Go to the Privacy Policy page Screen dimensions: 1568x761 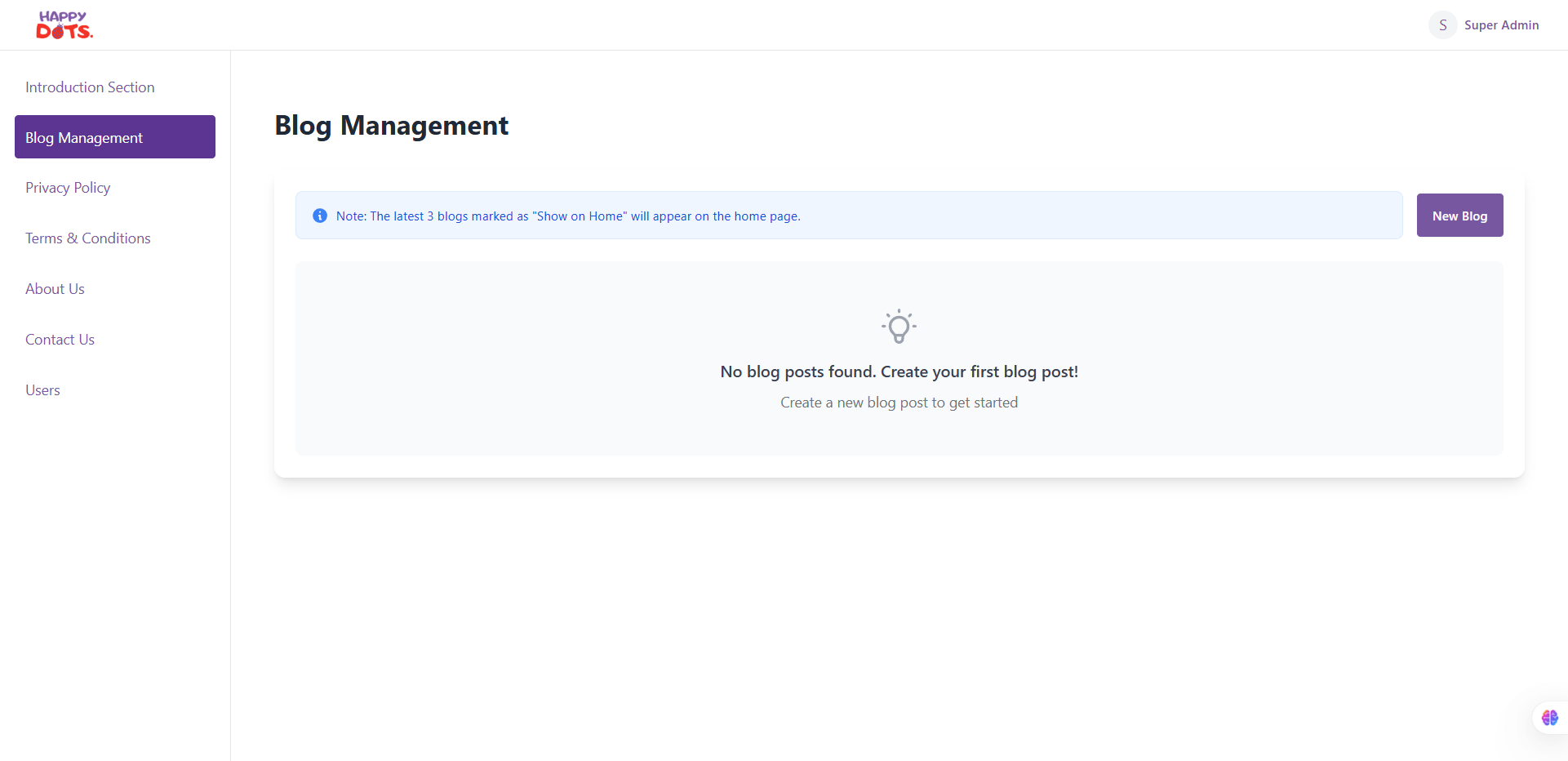(68, 188)
